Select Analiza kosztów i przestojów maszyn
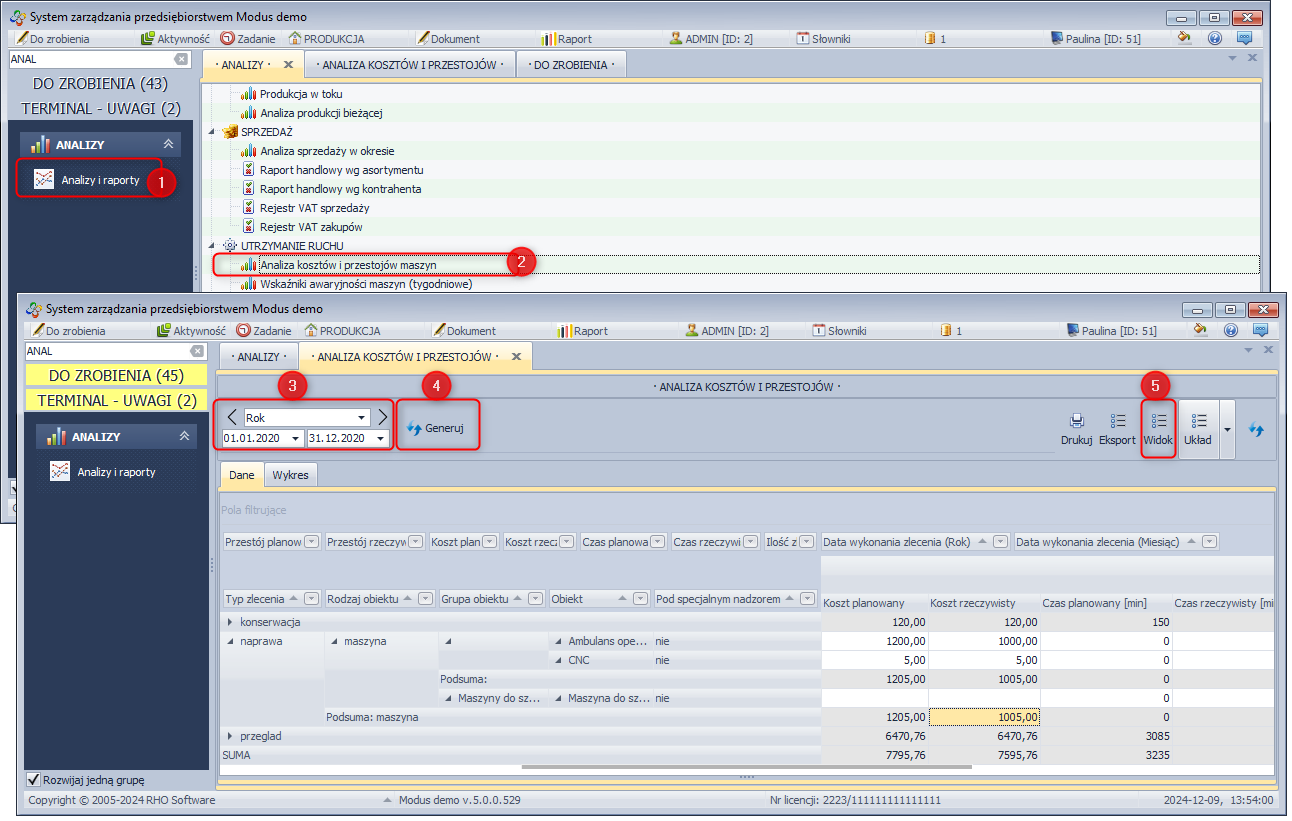The height and width of the screenshot is (821, 1292). click(347, 265)
